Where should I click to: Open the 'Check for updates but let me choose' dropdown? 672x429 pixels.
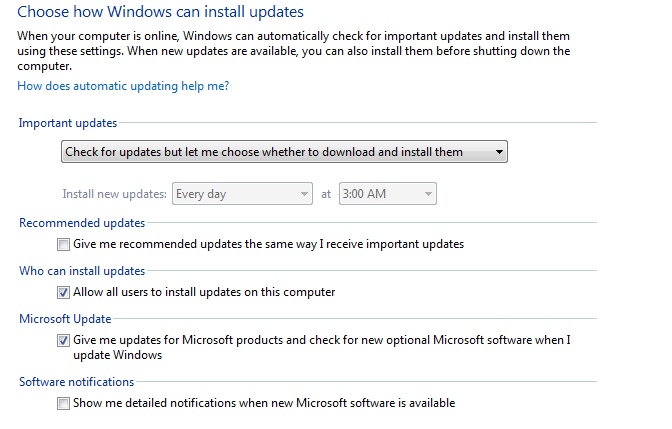pyautogui.click(x=284, y=152)
